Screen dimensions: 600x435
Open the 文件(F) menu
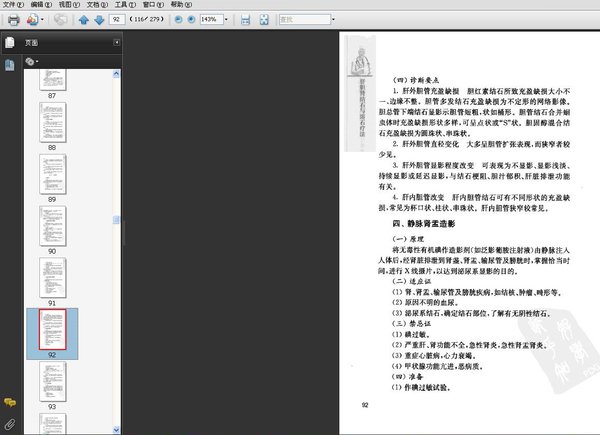13,5
